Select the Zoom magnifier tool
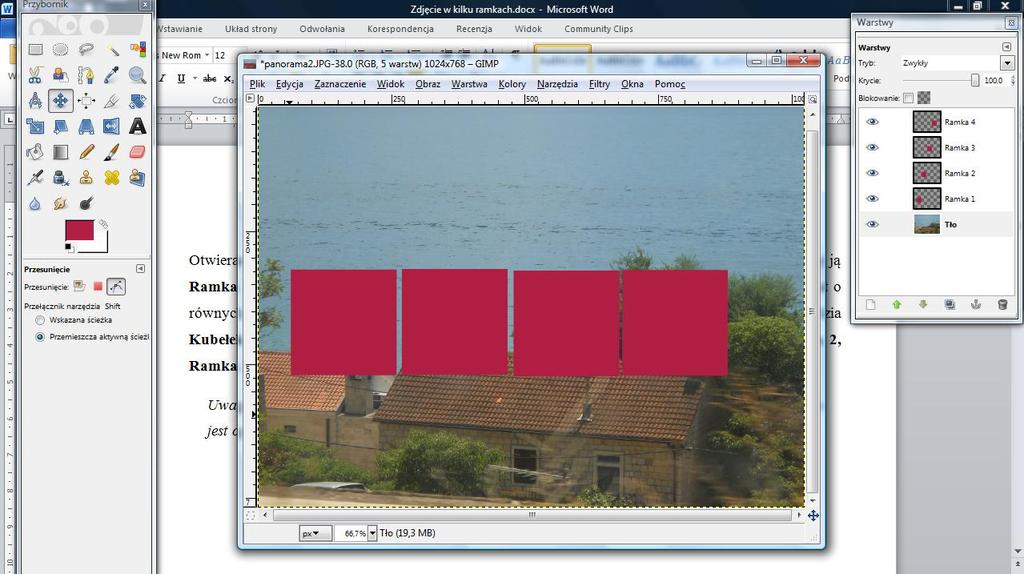Screen dimensions: 1024x574 (137, 75)
